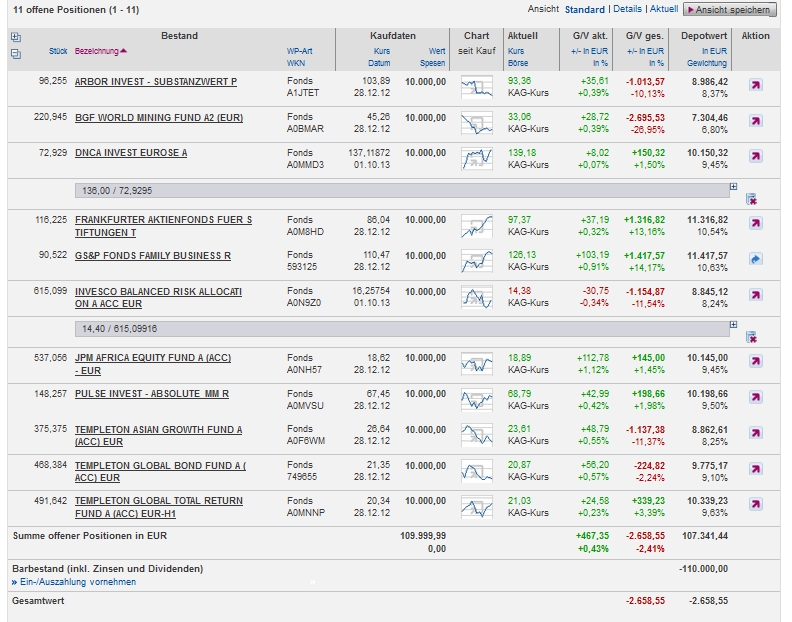Click the action arrow icon for PULSE INVEST

[755, 399]
